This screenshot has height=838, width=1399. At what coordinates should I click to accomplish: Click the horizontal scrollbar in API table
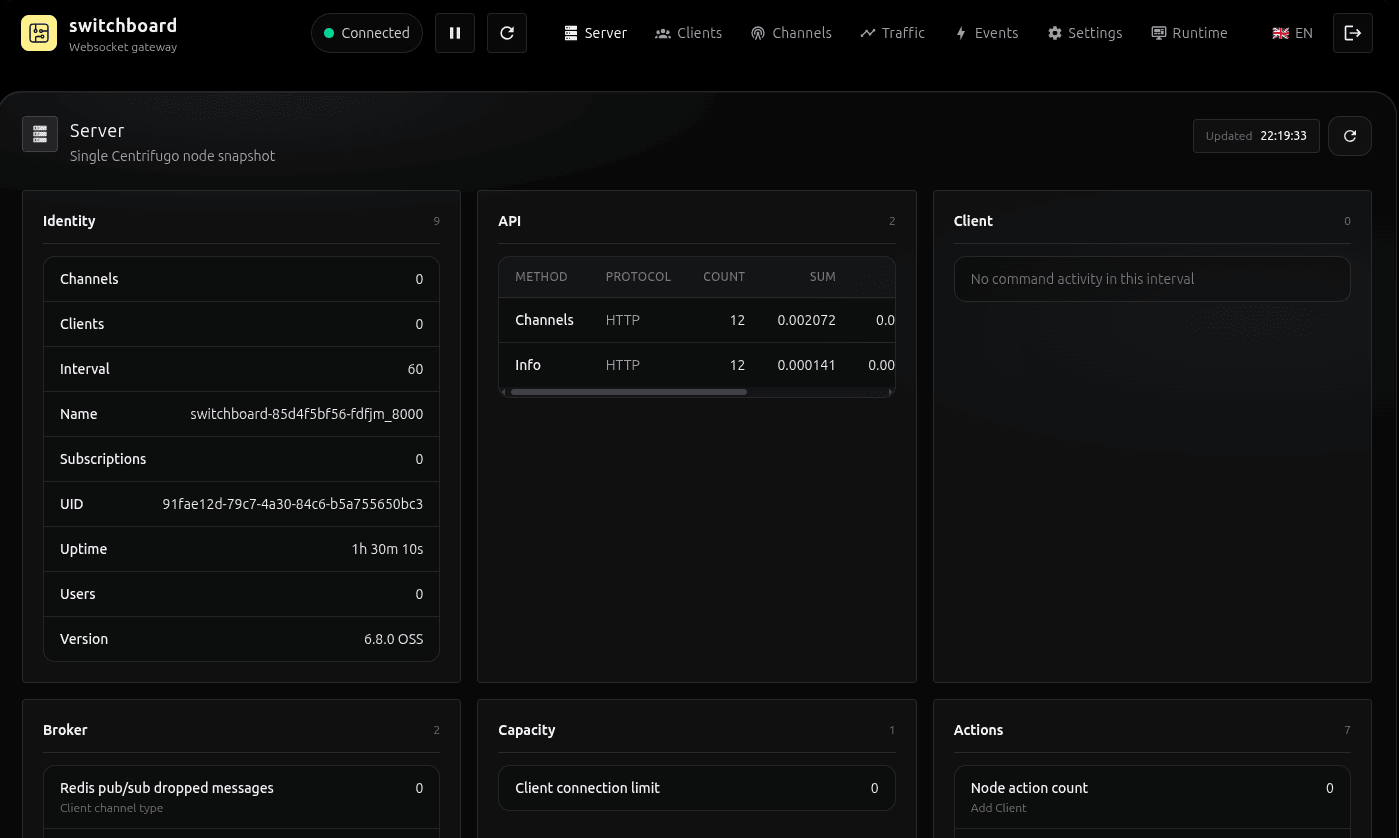(x=629, y=392)
